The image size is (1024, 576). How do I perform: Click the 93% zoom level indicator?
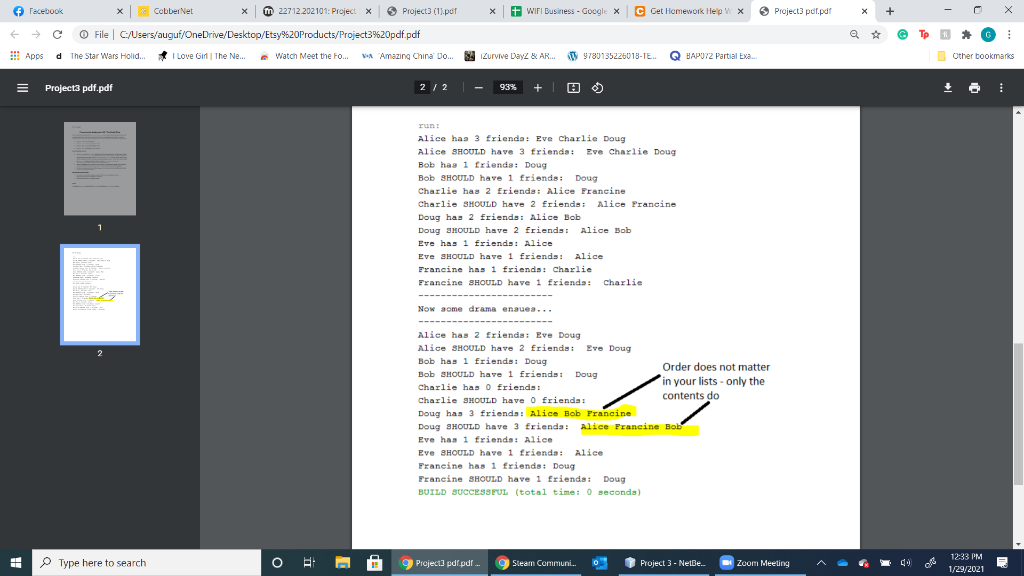507,87
